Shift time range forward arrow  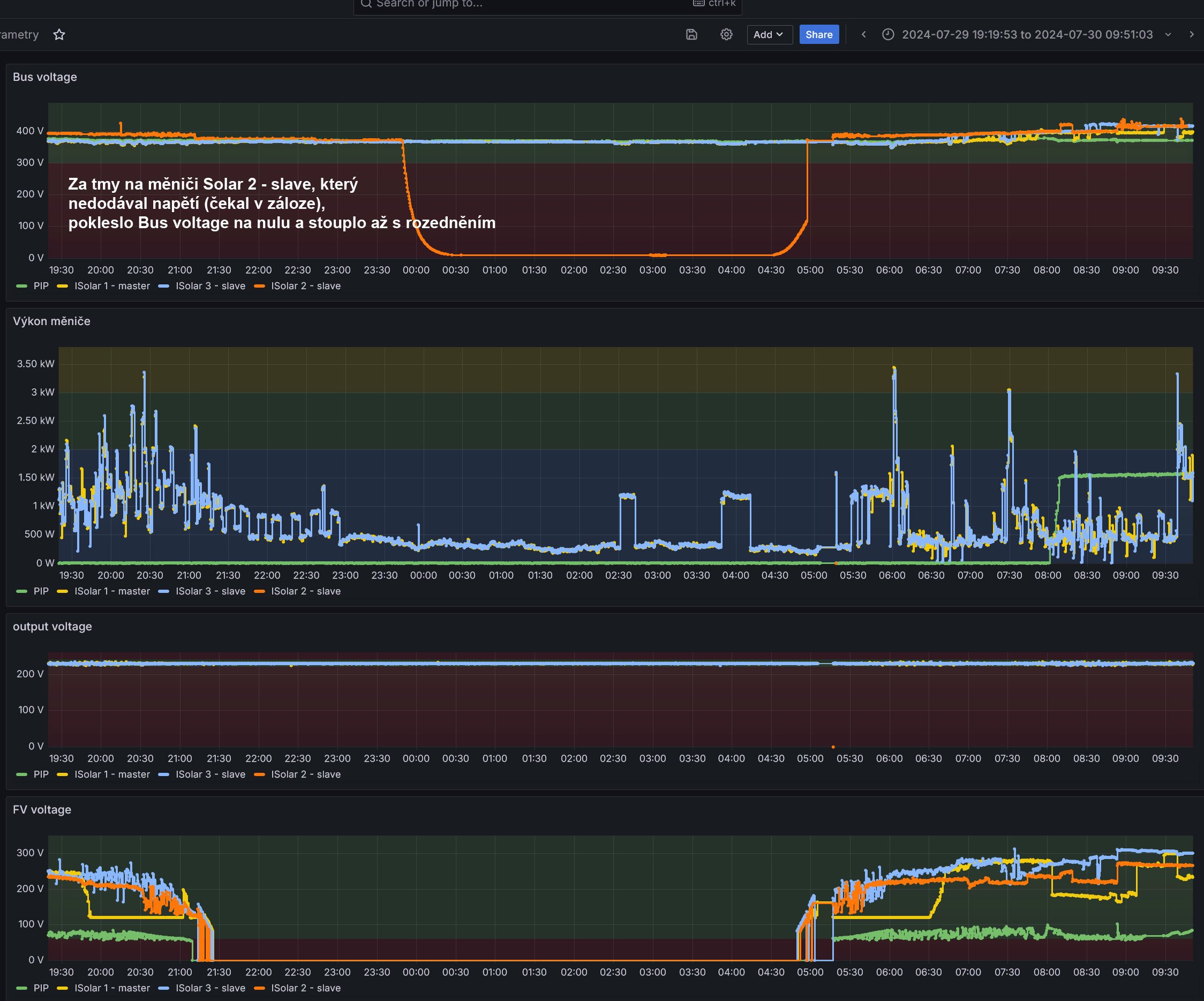tap(1191, 35)
